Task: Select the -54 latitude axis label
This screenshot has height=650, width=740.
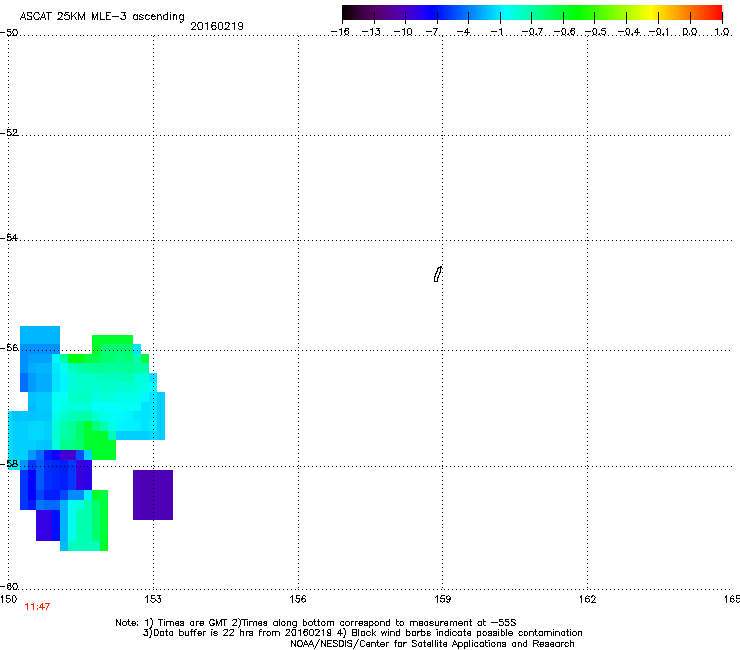Action: 9,237
